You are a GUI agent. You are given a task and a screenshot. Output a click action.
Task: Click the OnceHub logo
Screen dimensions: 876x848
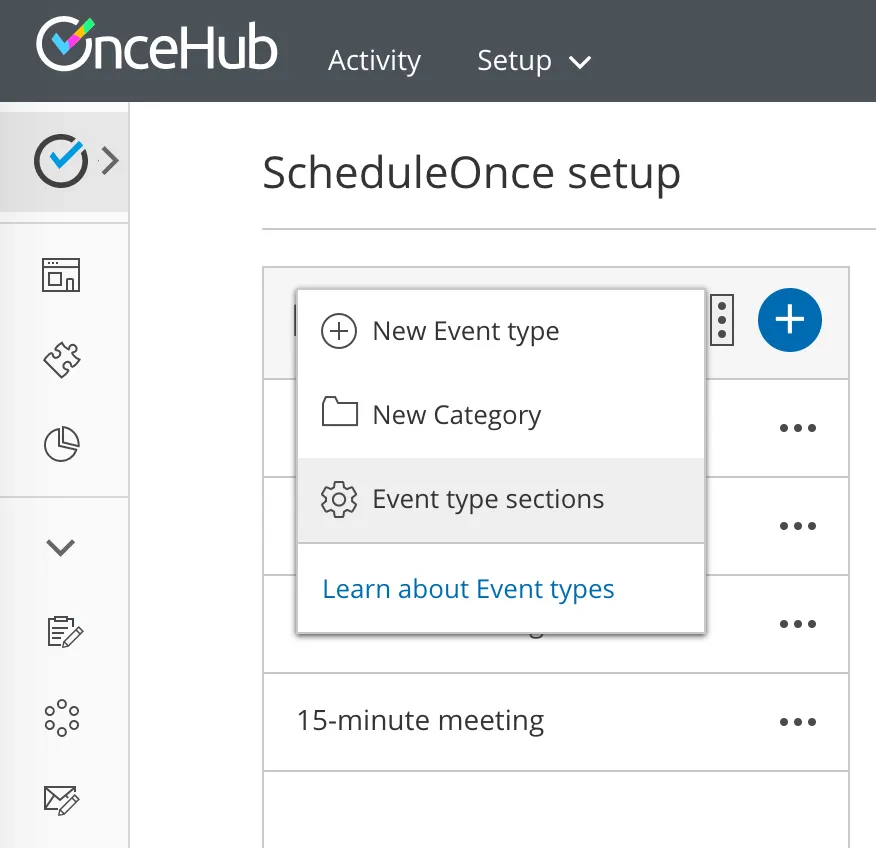click(x=156, y=45)
